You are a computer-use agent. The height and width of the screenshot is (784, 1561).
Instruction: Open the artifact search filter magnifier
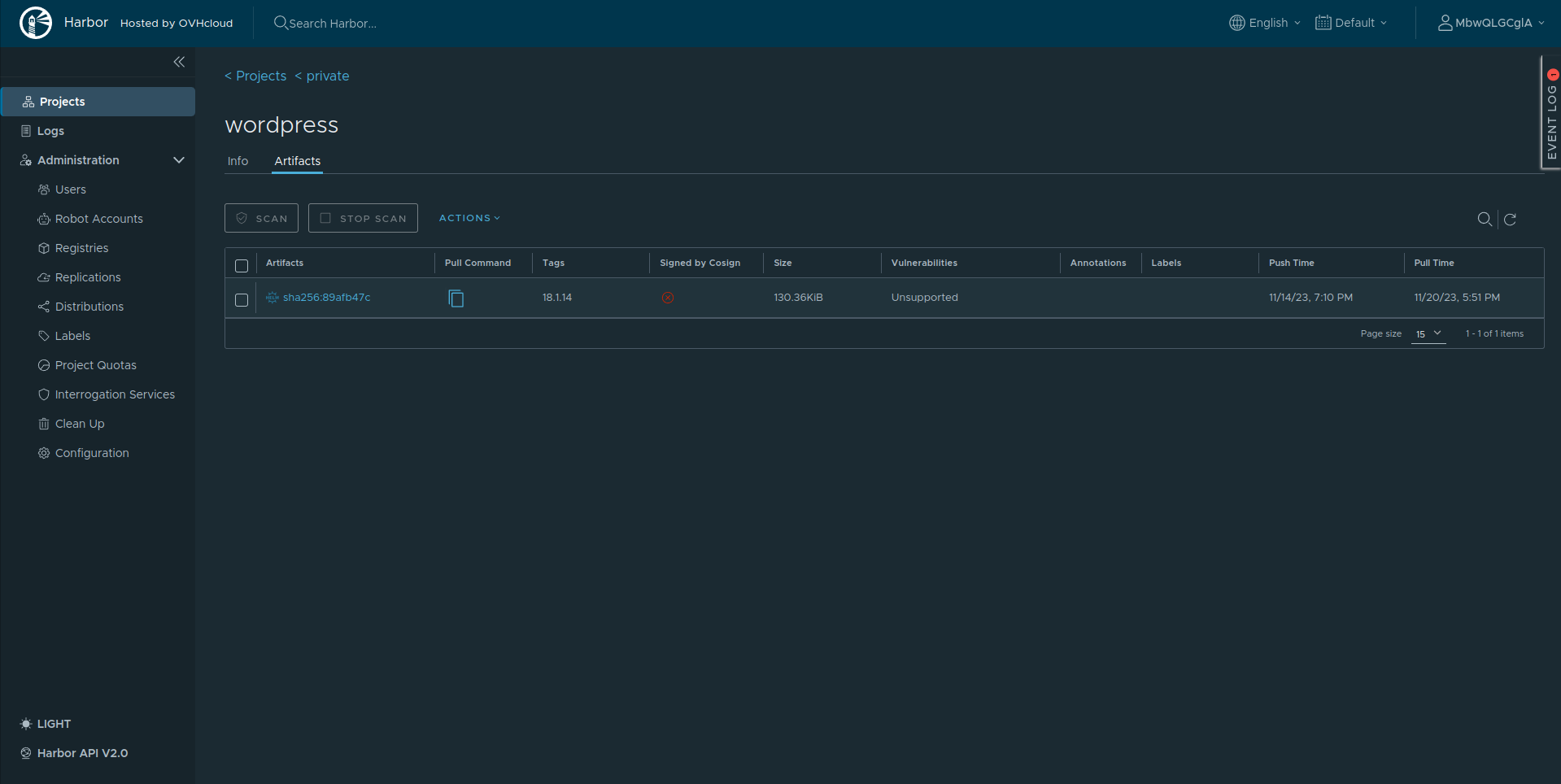pos(1485,219)
